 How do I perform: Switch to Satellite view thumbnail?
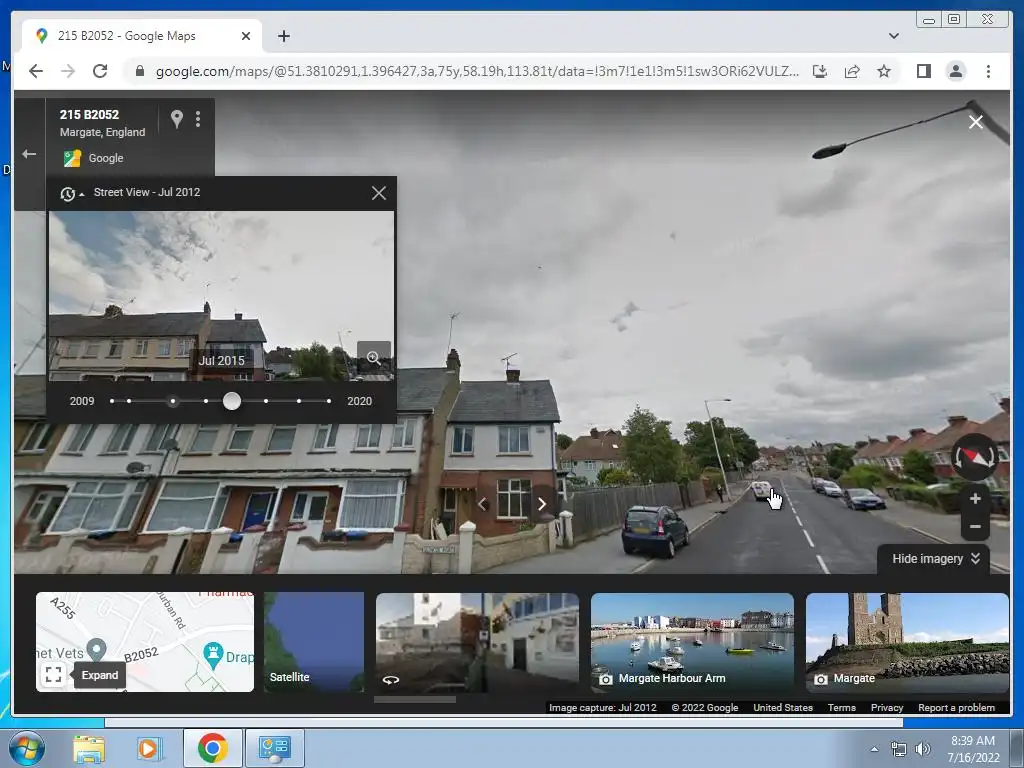[313, 642]
